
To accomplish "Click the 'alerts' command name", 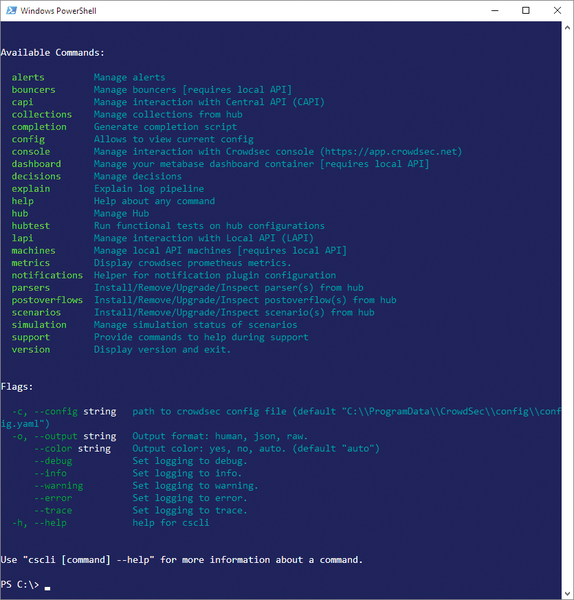I will point(28,77).
